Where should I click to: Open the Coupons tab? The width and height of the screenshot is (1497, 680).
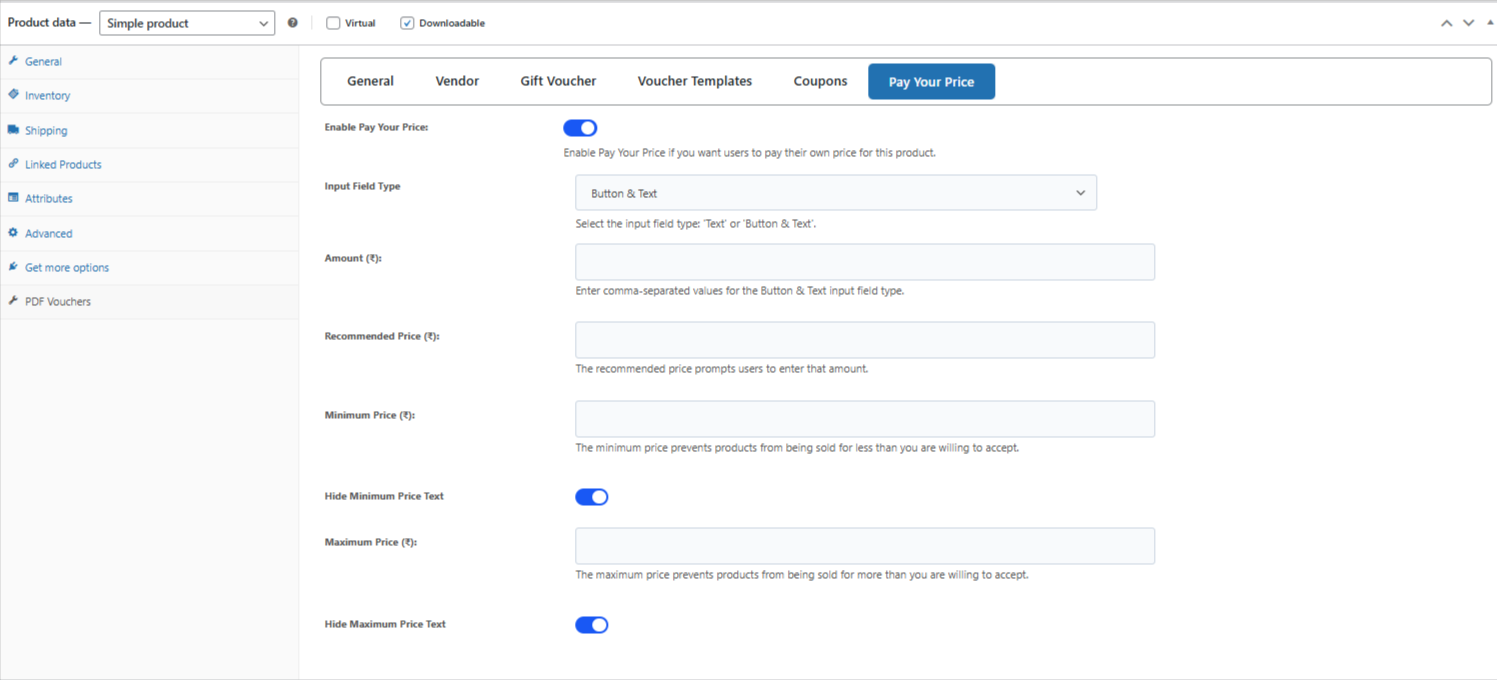click(820, 81)
